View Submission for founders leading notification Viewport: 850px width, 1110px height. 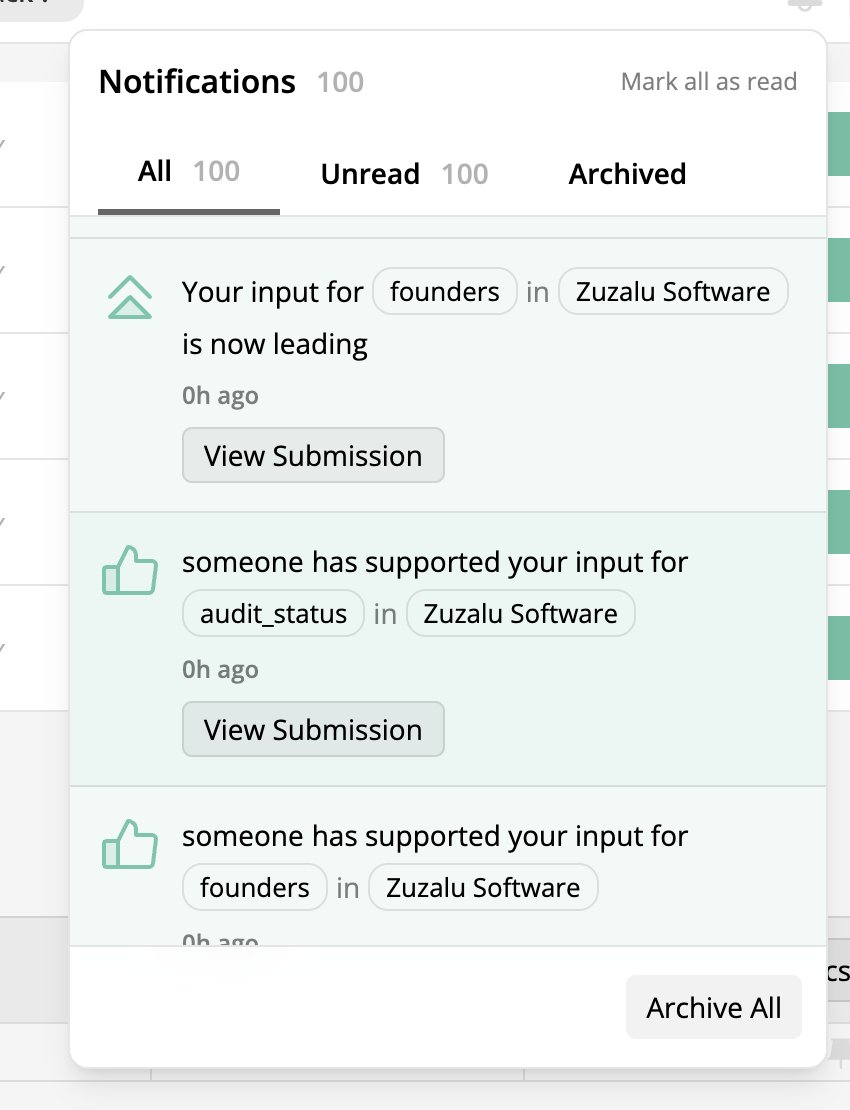(313, 455)
